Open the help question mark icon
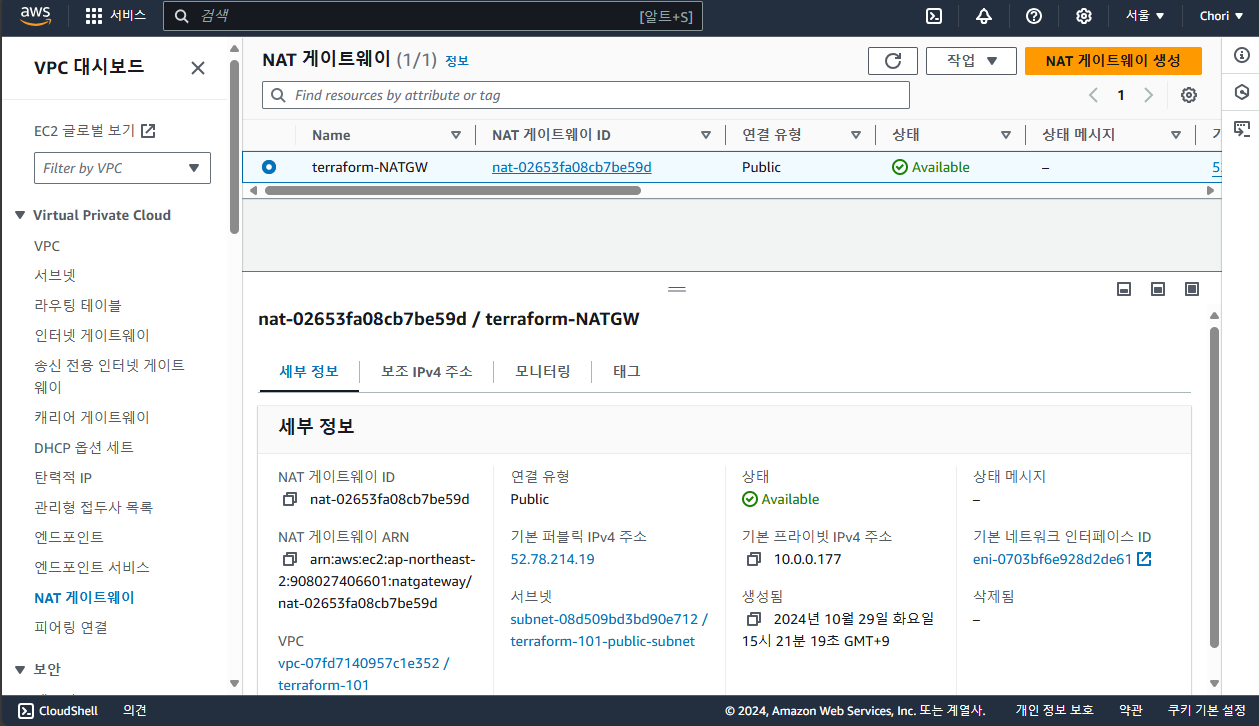Screen dimensions: 1259x726 1034,16
